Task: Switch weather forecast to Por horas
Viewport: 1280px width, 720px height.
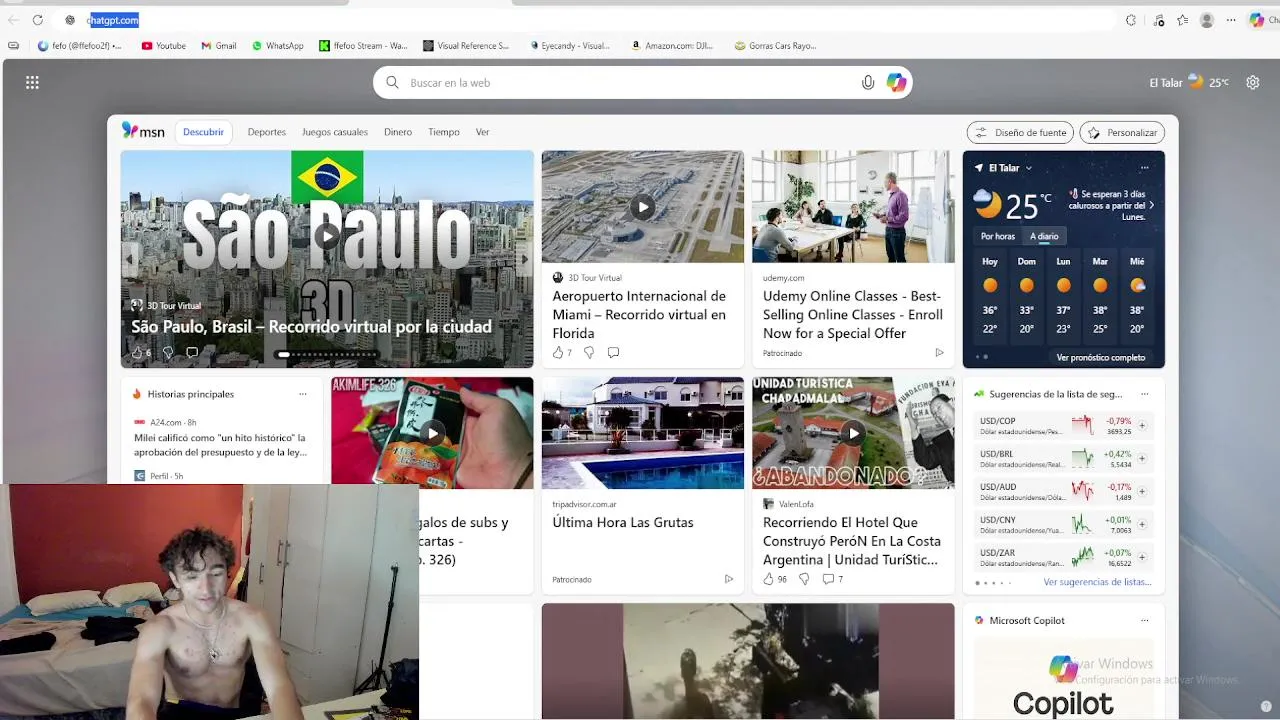Action: click(997, 237)
